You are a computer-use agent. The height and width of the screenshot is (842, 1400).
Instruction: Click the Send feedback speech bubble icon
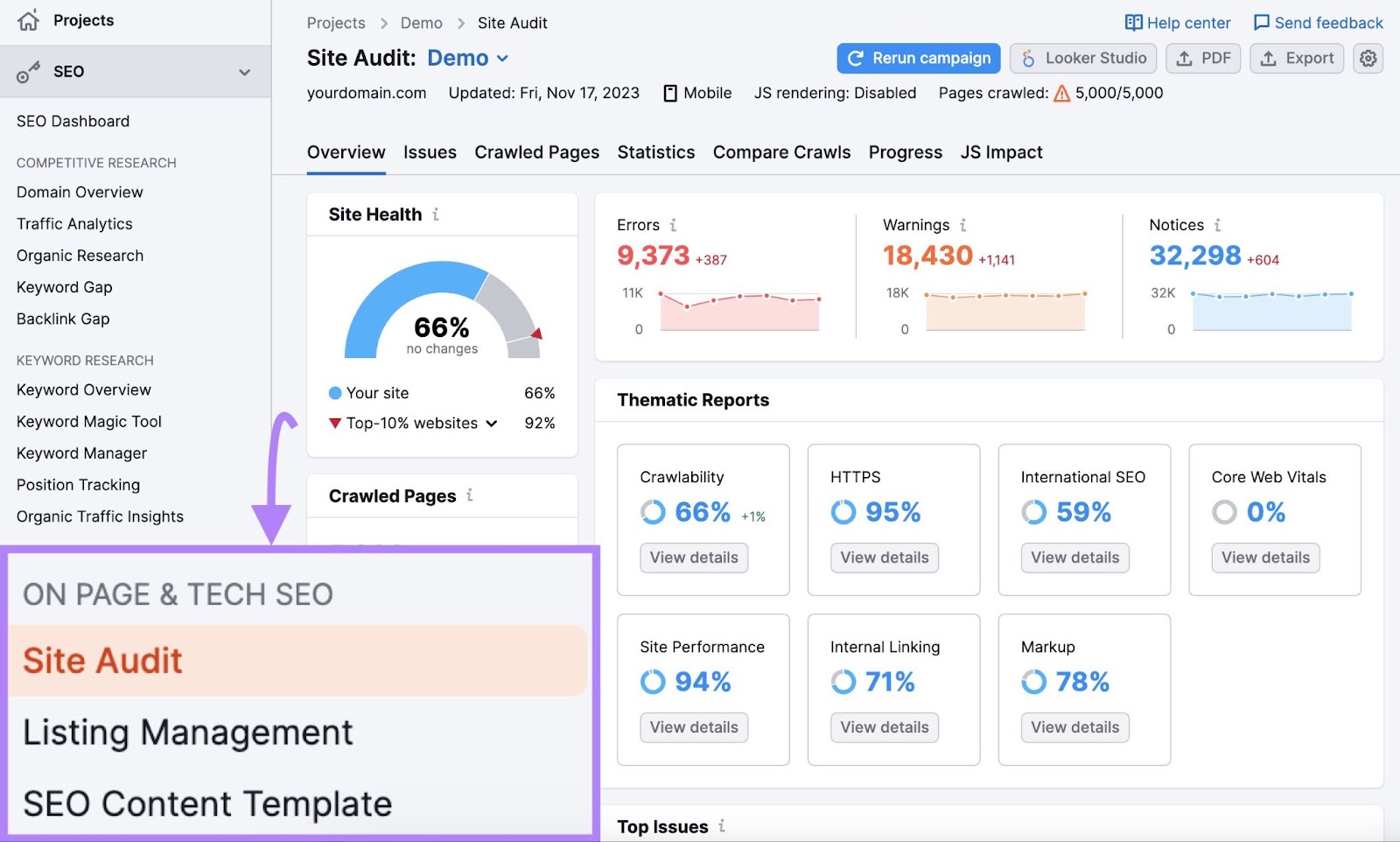(x=1261, y=22)
